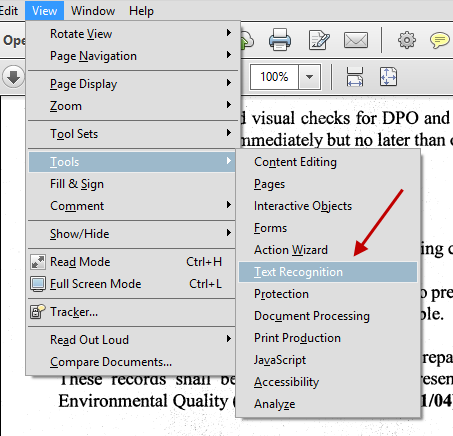Click the Full Screen Mode monitor icon
453x436 pixels.
coord(38,284)
